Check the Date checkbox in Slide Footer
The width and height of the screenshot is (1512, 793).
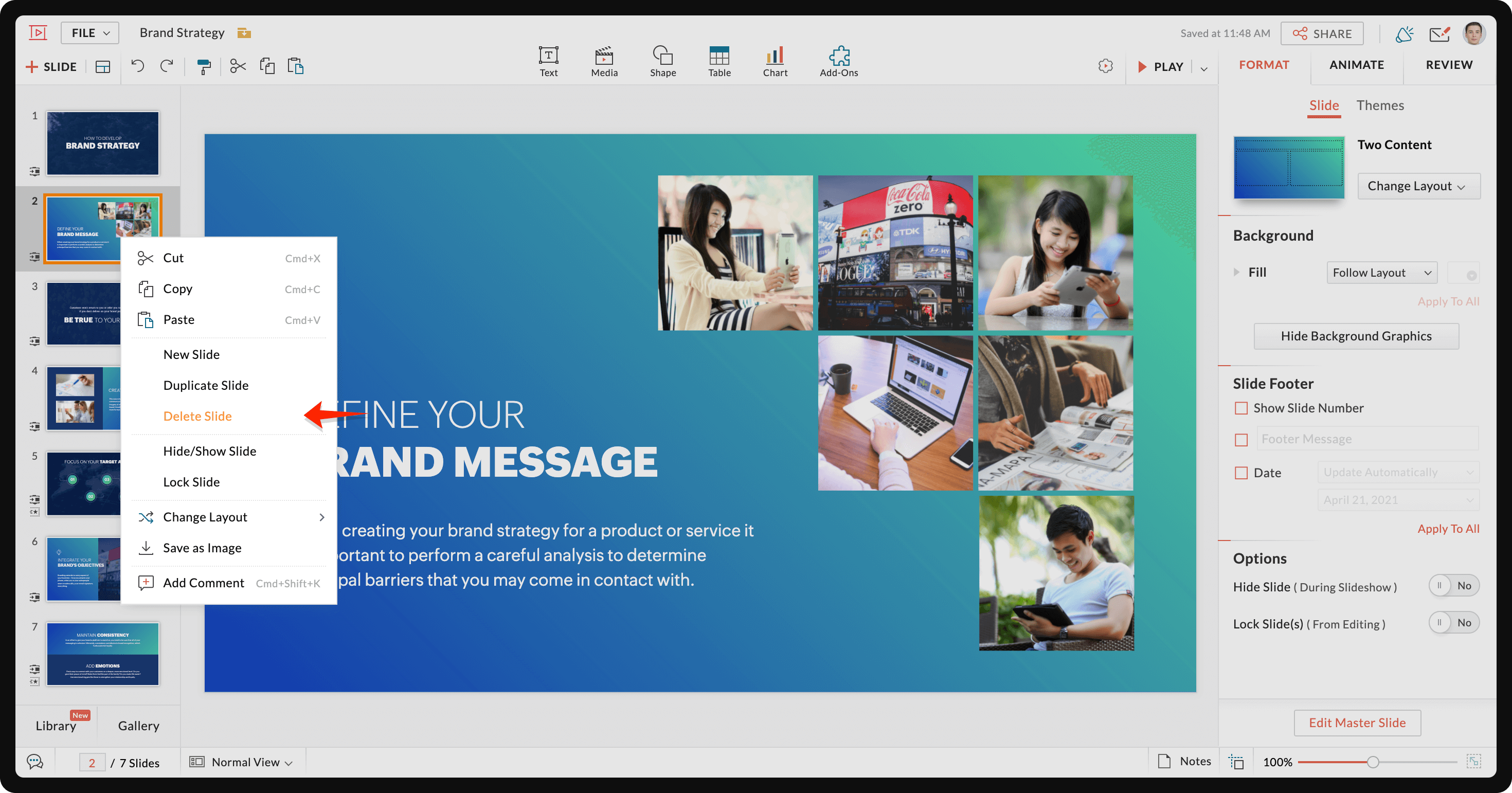coord(1241,473)
